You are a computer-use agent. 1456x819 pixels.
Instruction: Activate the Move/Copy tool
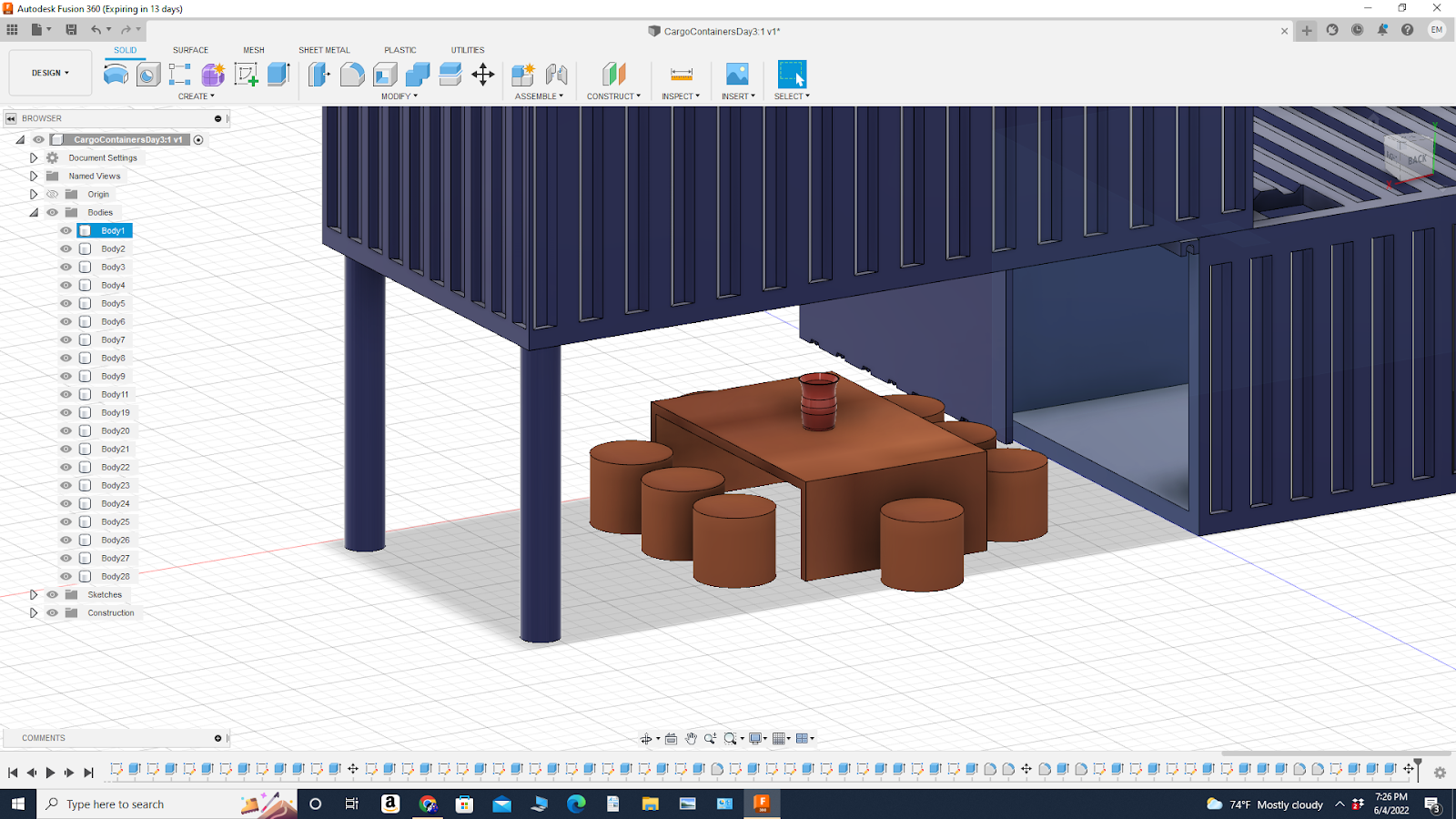pyautogui.click(x=482, y=75)
